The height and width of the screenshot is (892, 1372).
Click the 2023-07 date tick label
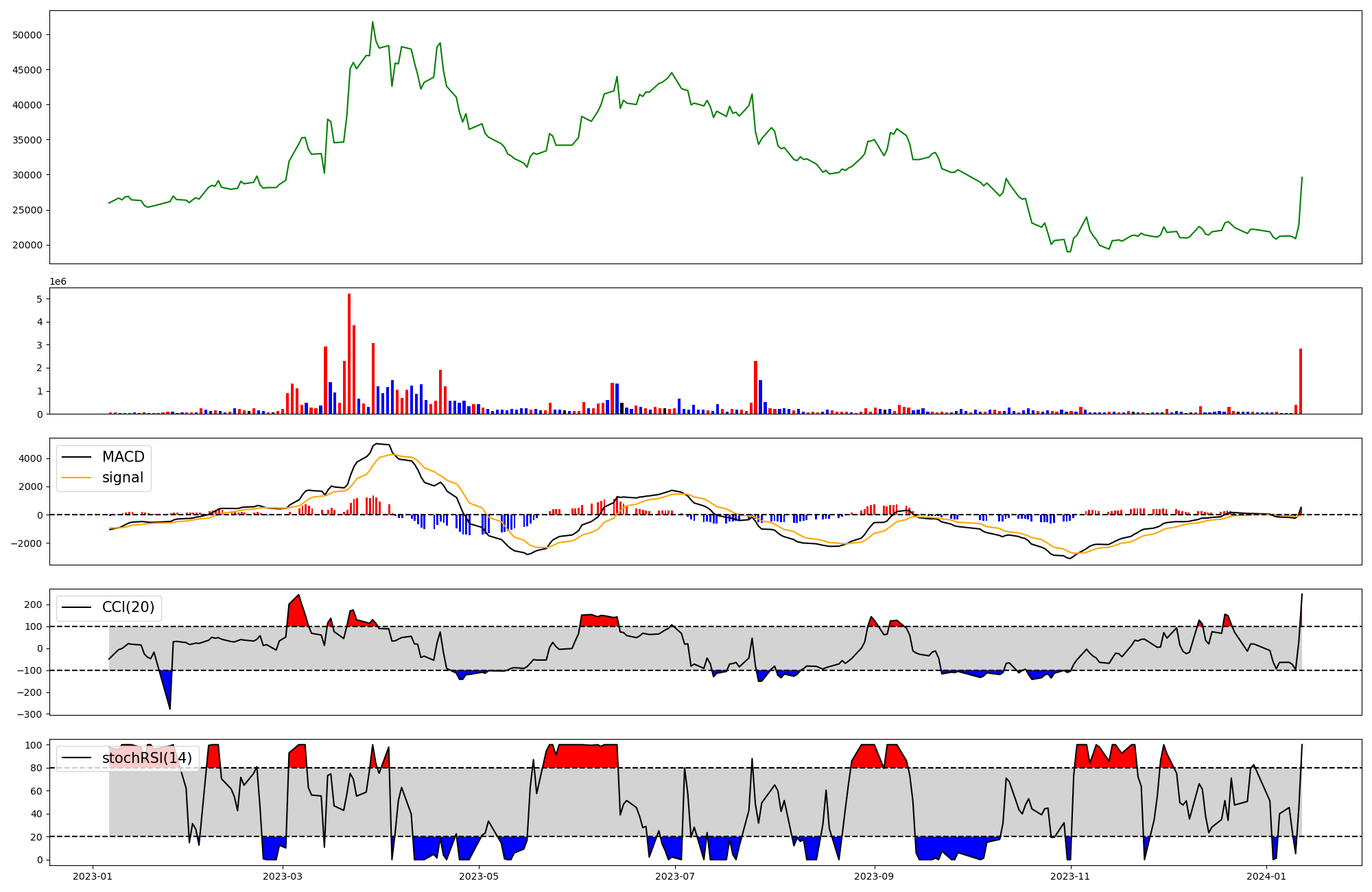coord(675,876)
